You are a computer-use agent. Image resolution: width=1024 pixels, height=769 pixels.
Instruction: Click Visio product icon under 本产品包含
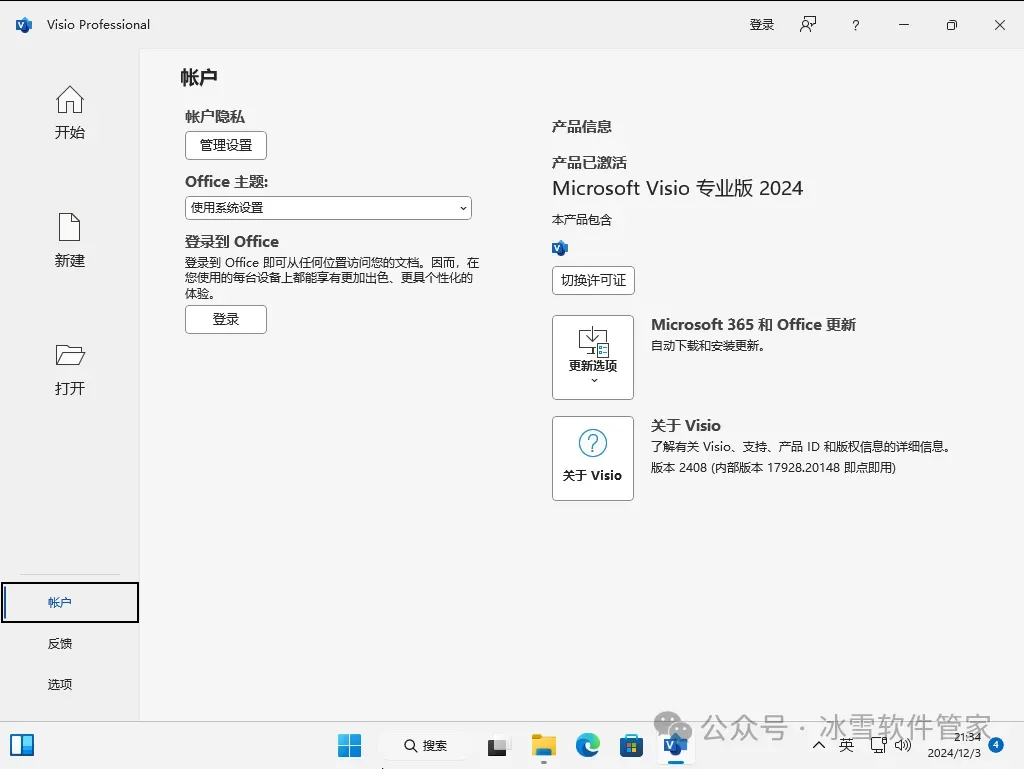click(x=560, y=248)
